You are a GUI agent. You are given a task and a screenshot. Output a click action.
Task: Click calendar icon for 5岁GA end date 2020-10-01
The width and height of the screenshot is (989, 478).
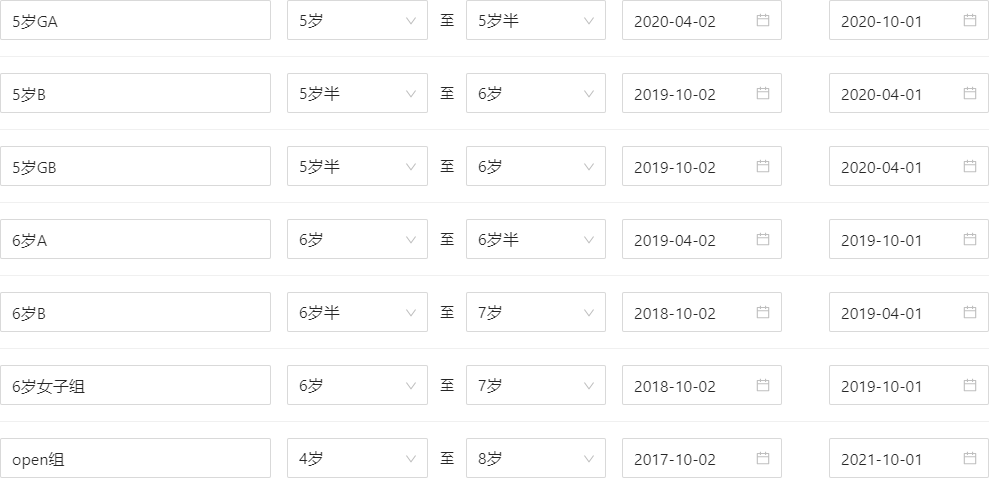pyautogui.click(x=970, y=20)
